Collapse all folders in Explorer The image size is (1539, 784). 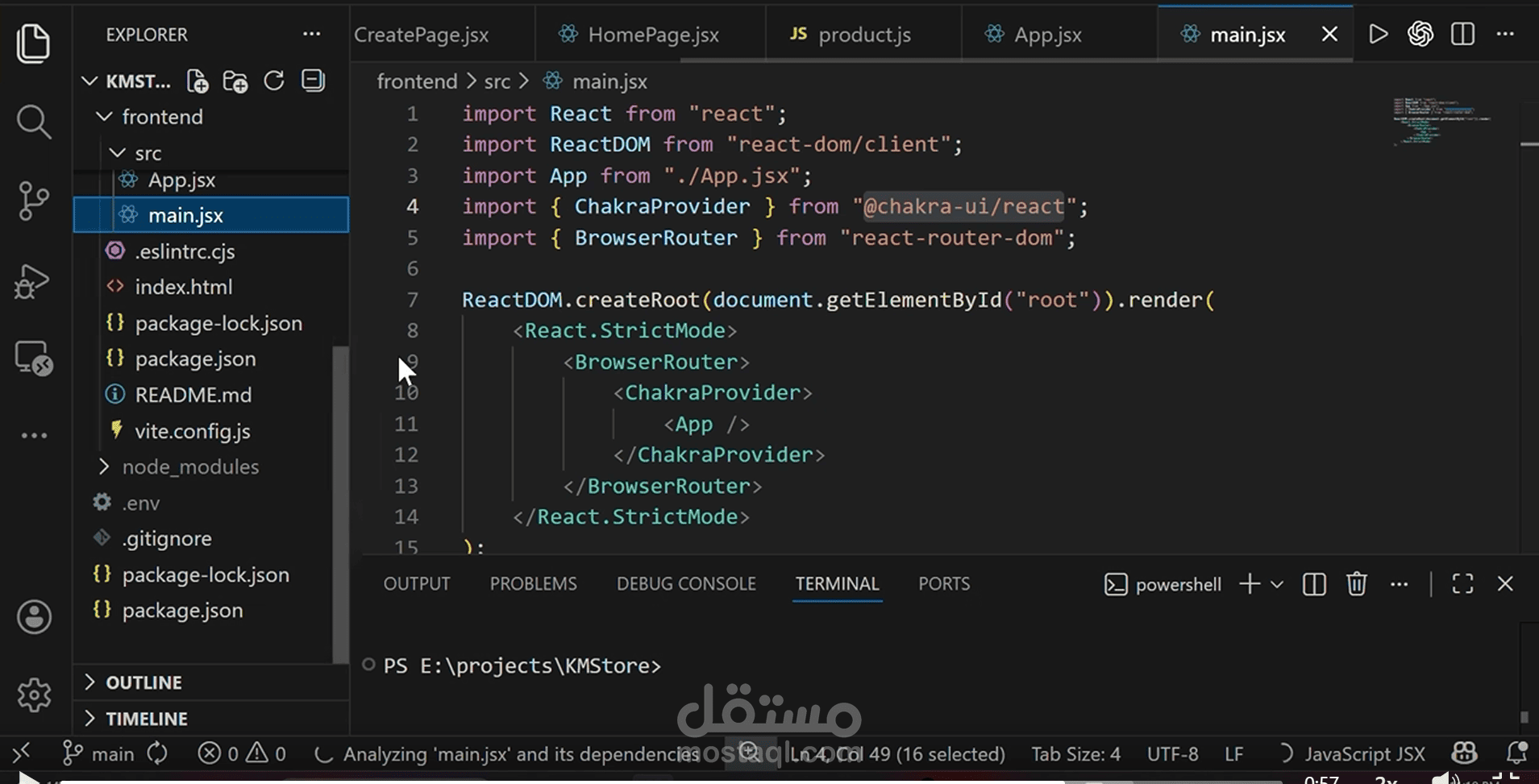[313, 81]
